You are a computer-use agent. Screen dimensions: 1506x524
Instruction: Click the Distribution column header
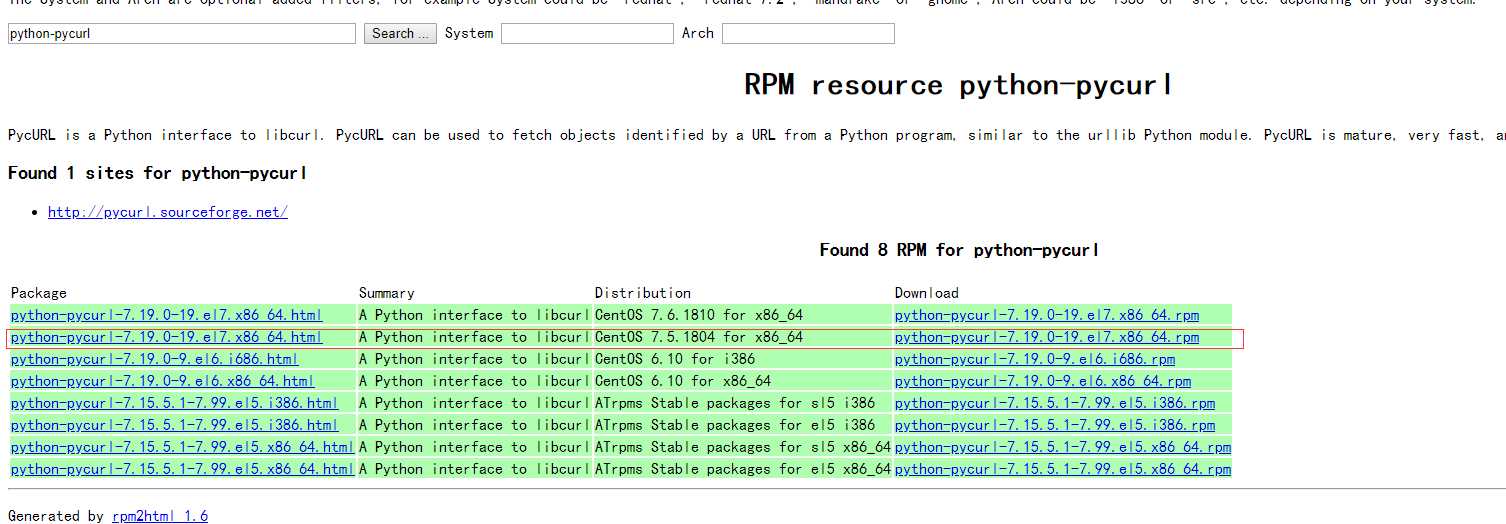[643, 293]
